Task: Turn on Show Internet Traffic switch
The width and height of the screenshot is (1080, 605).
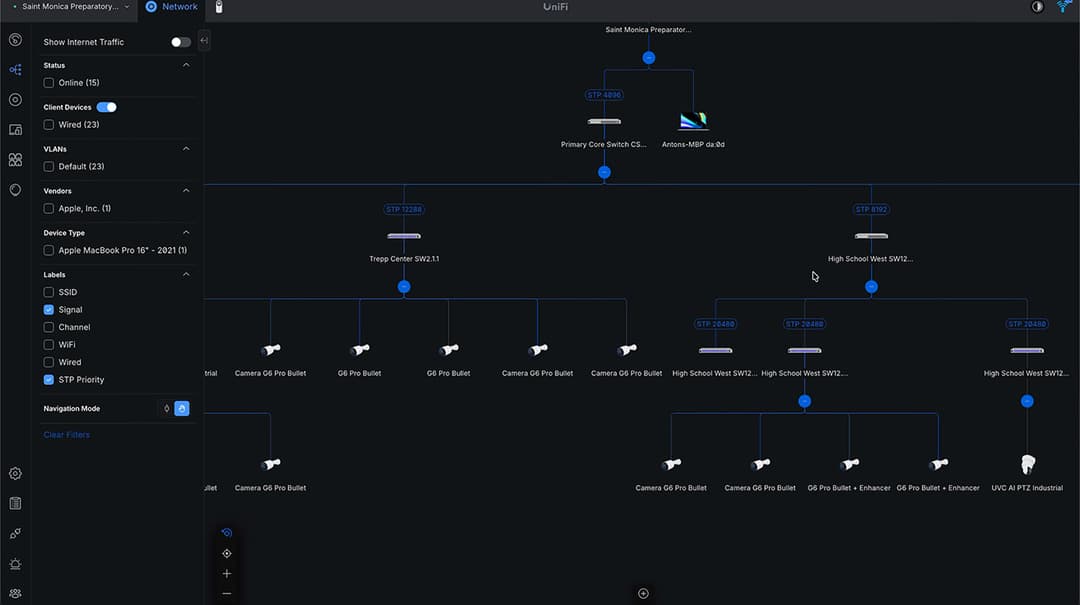Action: [x=180, y=42]
